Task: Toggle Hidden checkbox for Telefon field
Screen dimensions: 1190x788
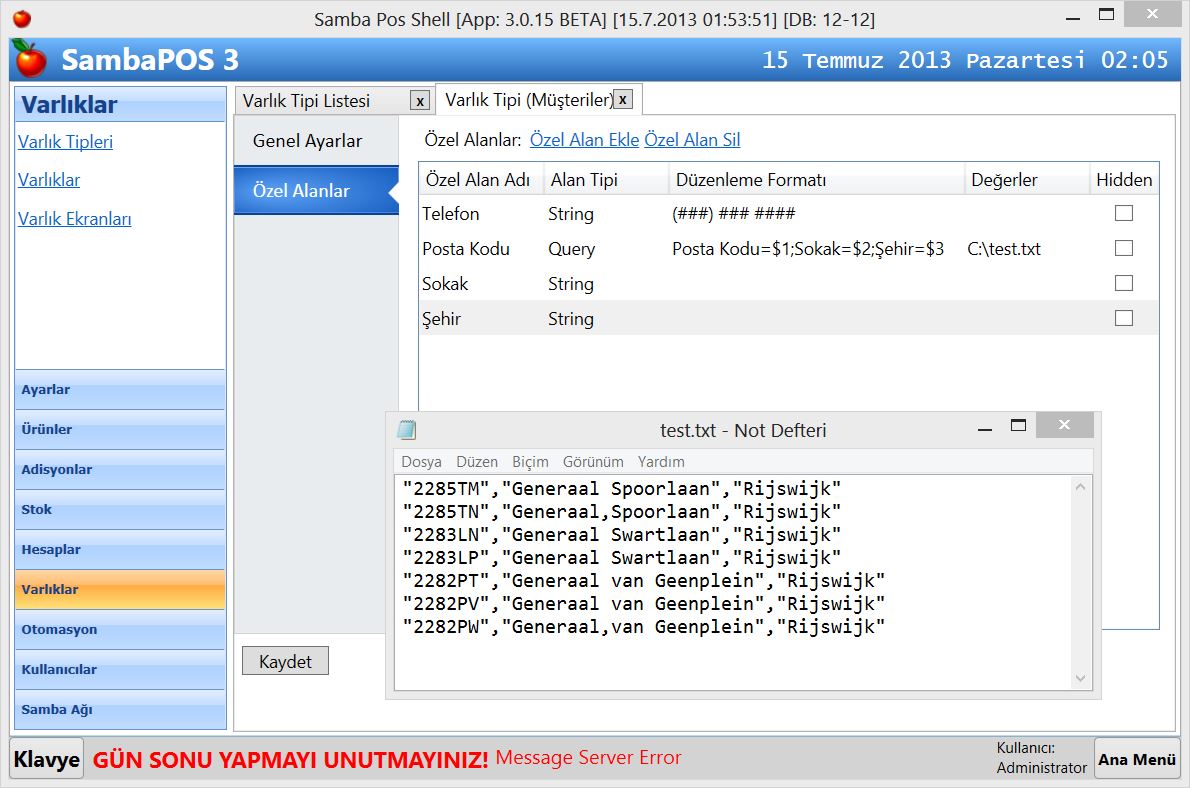Action: [1124, 213]
